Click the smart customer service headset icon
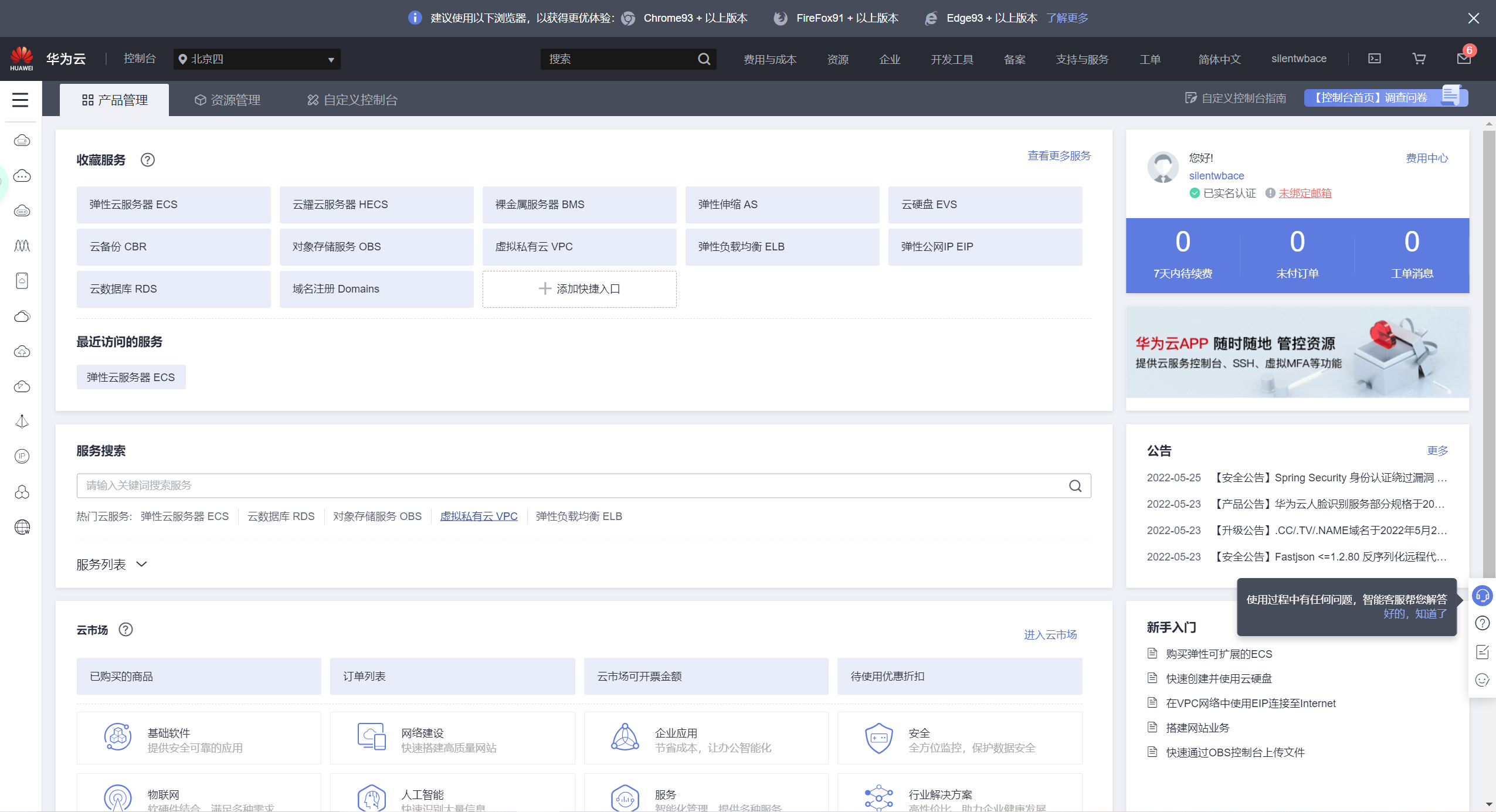Viewport: 1496px width, 812px height. click(1482, 596)
